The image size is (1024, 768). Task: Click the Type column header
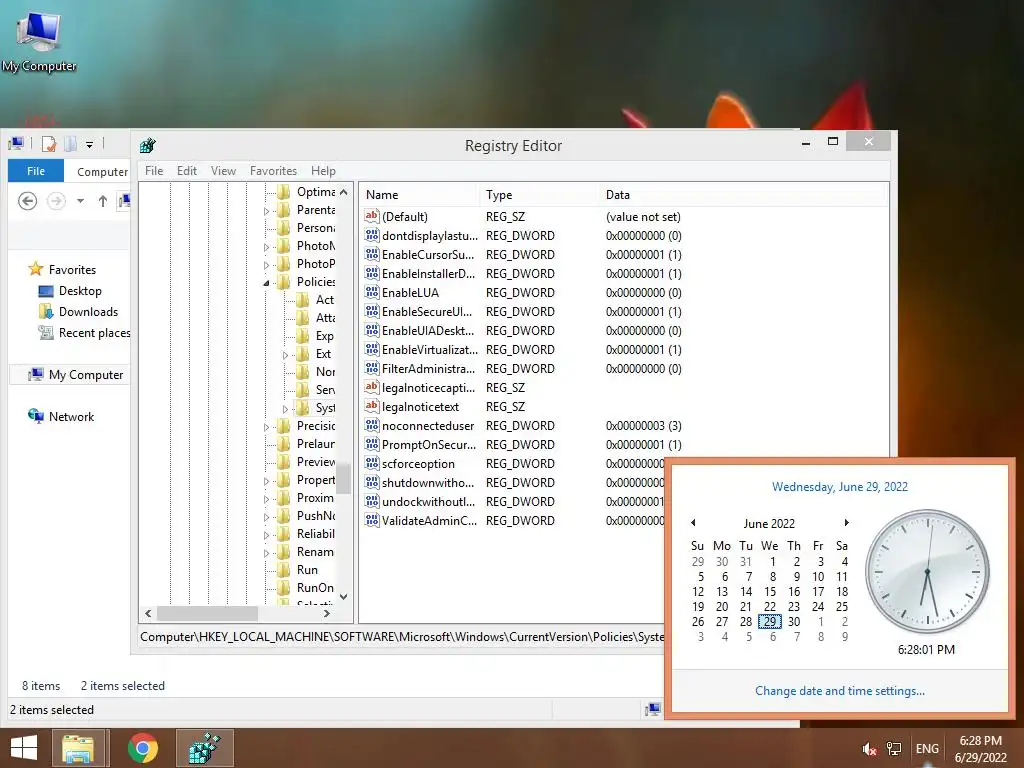[x=539, y=195]
